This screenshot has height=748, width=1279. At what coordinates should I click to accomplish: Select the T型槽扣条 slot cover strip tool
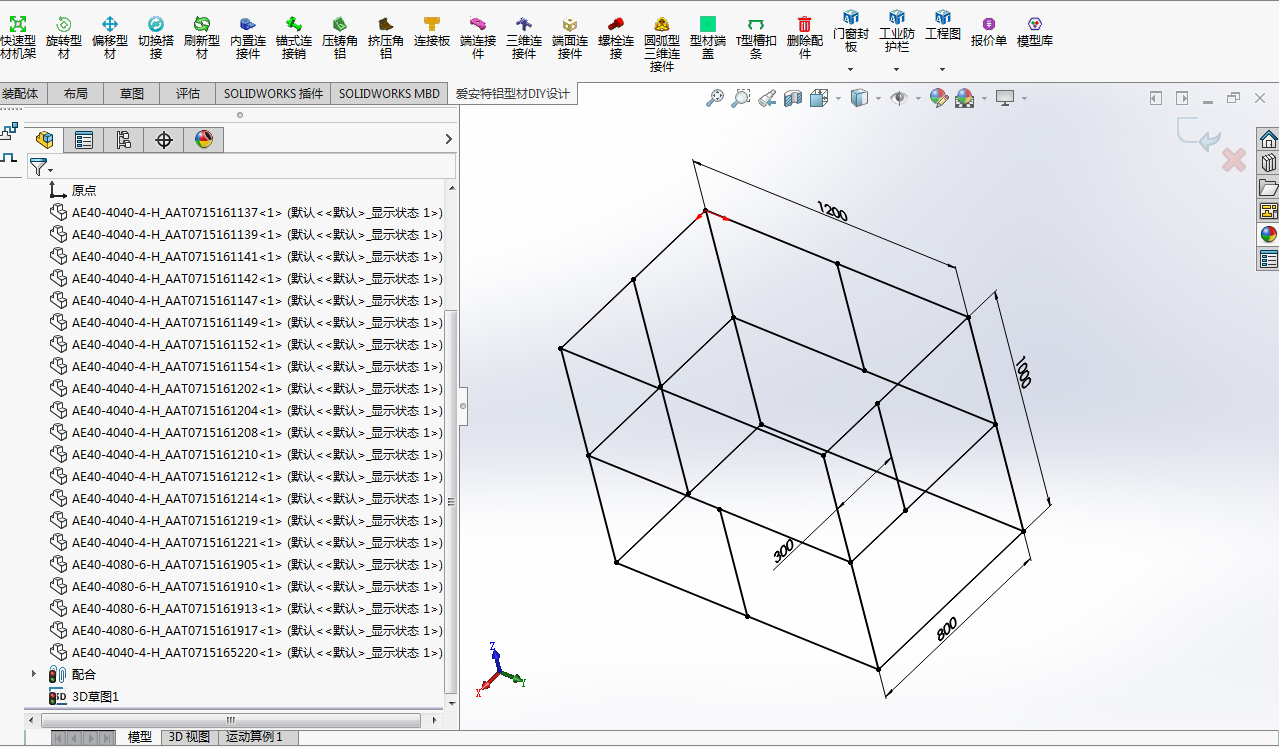point(756,37)
